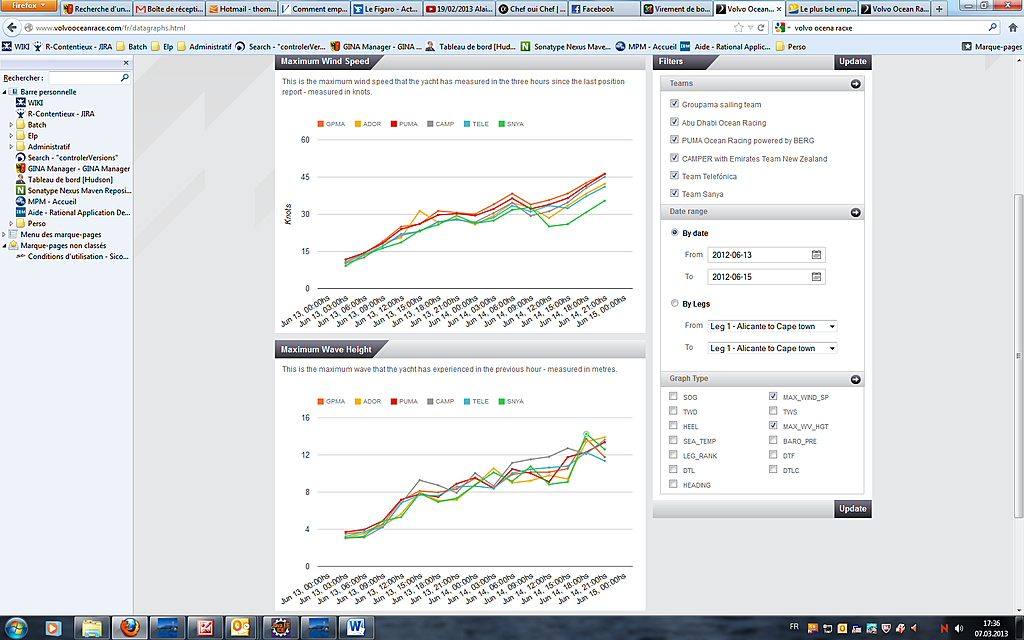The height and width of the screenshot is (640, 1024).
Task: Bookmark page with the star icon
Action: [739, 27]
